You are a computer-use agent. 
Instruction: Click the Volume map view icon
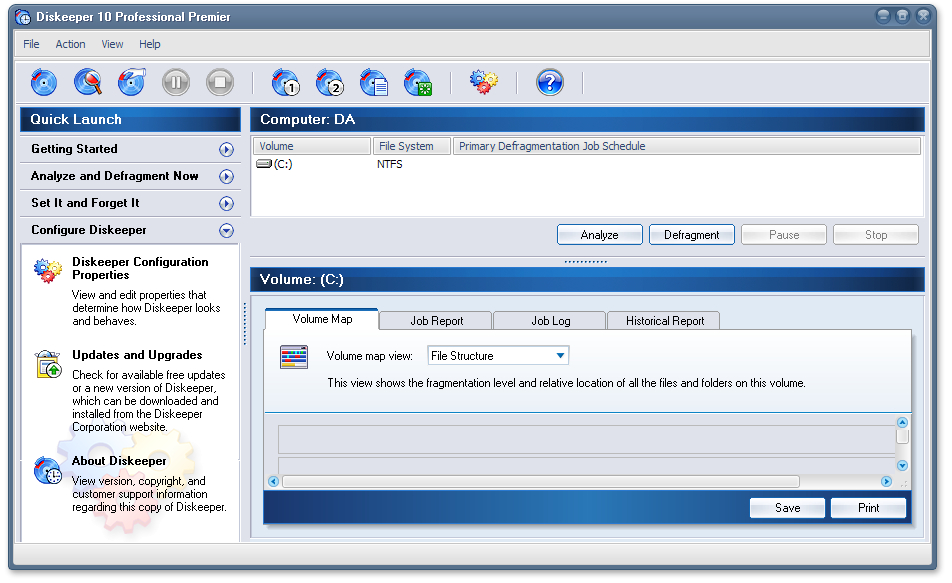click(294, 357)
